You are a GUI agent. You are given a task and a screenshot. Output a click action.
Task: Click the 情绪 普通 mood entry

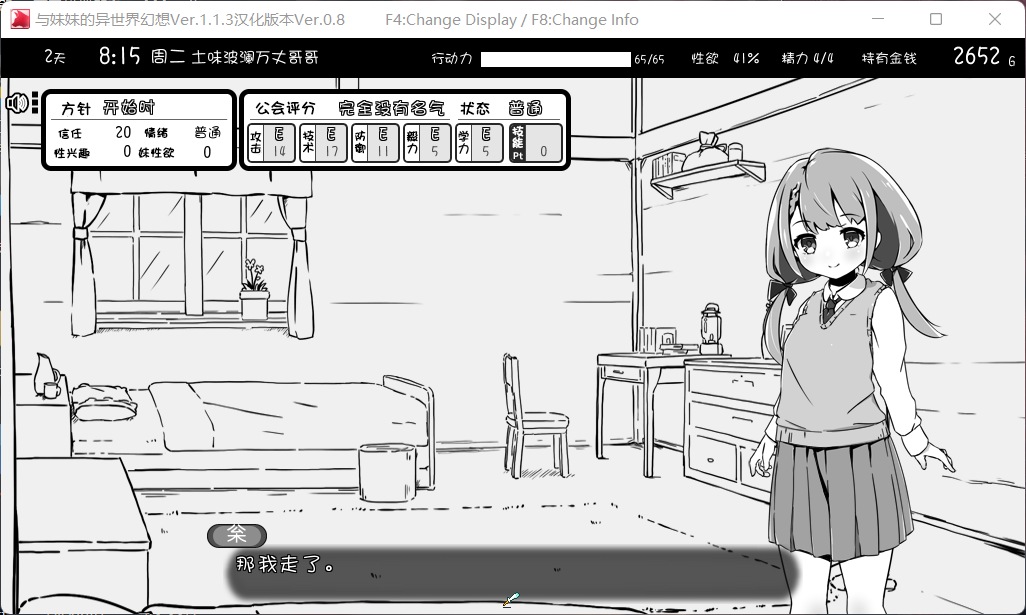point(183,133)
